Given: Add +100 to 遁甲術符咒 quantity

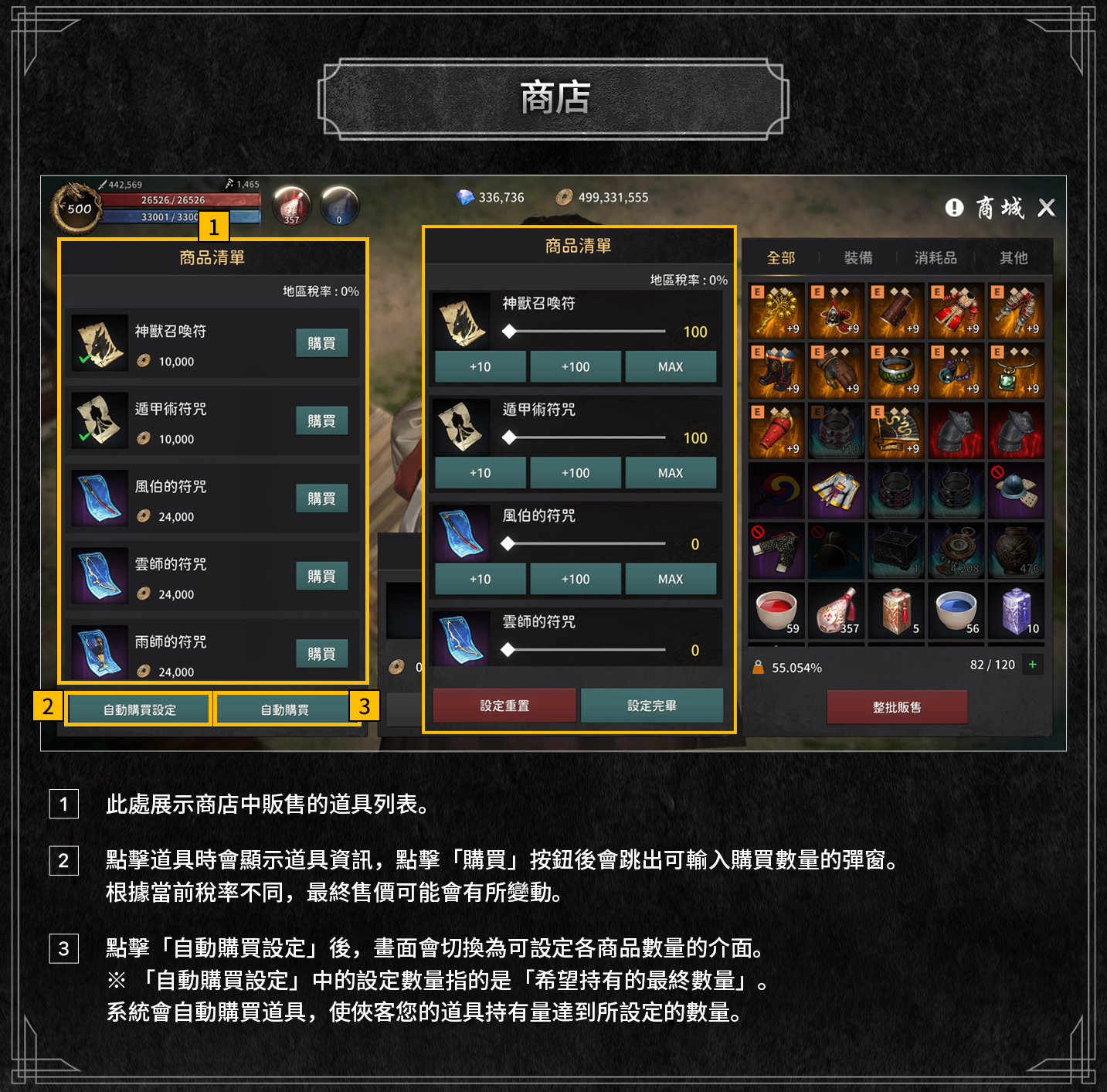Looking at the screenshot, I should pos(576,473).
